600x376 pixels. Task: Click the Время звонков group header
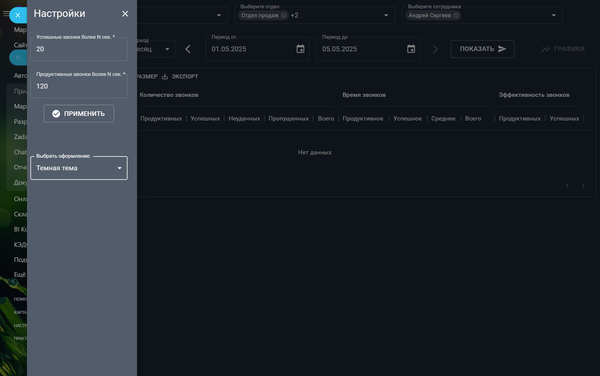pyautogui.click(x=364, y=95)
